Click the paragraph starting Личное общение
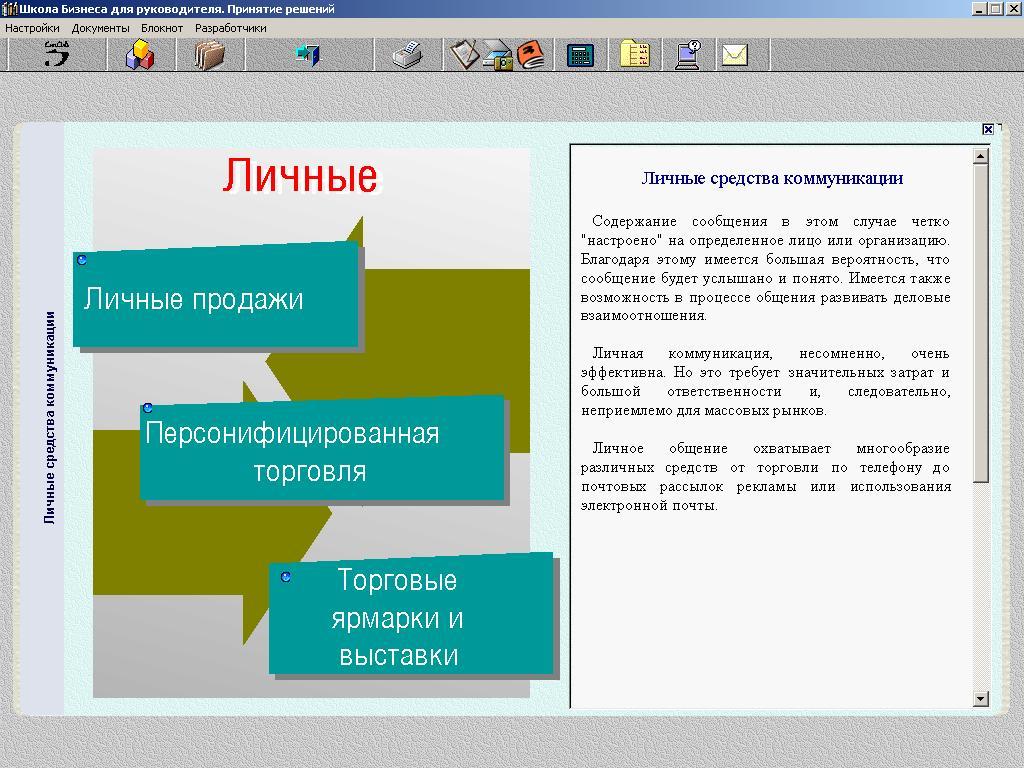The width and height of the screenshot is (1024, 768). point(765,477)
